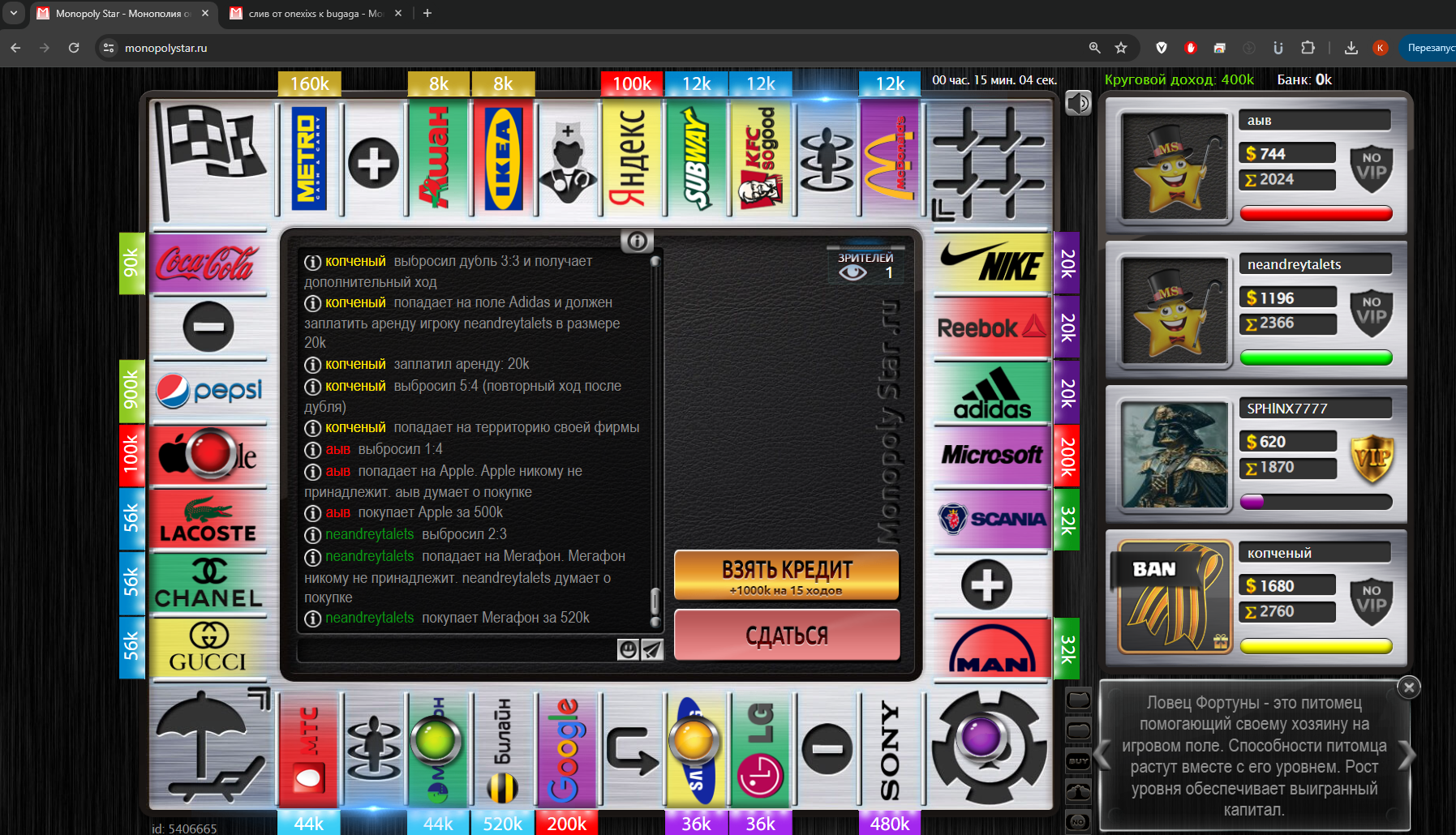This screenshot has height=835, width=1456.
Task: Open the extensions puzzle menu
Action: tap(1308, 48)
